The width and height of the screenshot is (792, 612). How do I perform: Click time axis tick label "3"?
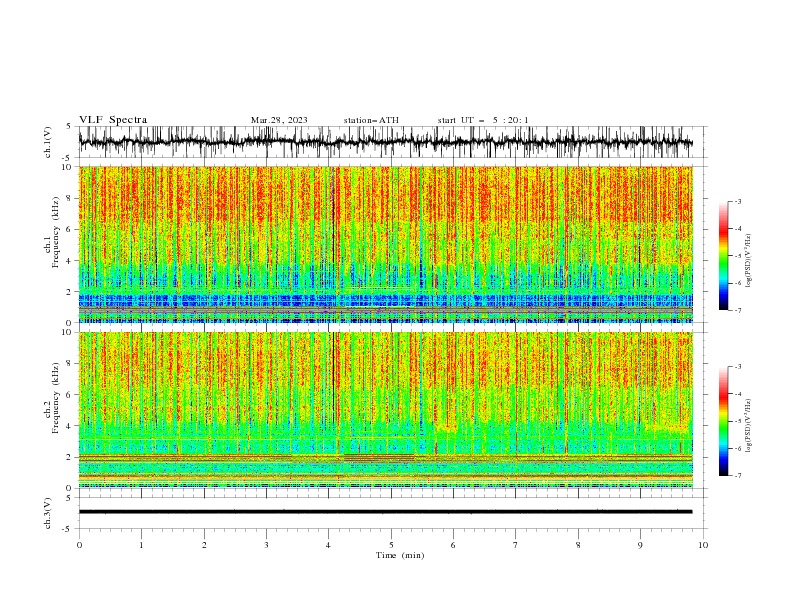(266, 545)
